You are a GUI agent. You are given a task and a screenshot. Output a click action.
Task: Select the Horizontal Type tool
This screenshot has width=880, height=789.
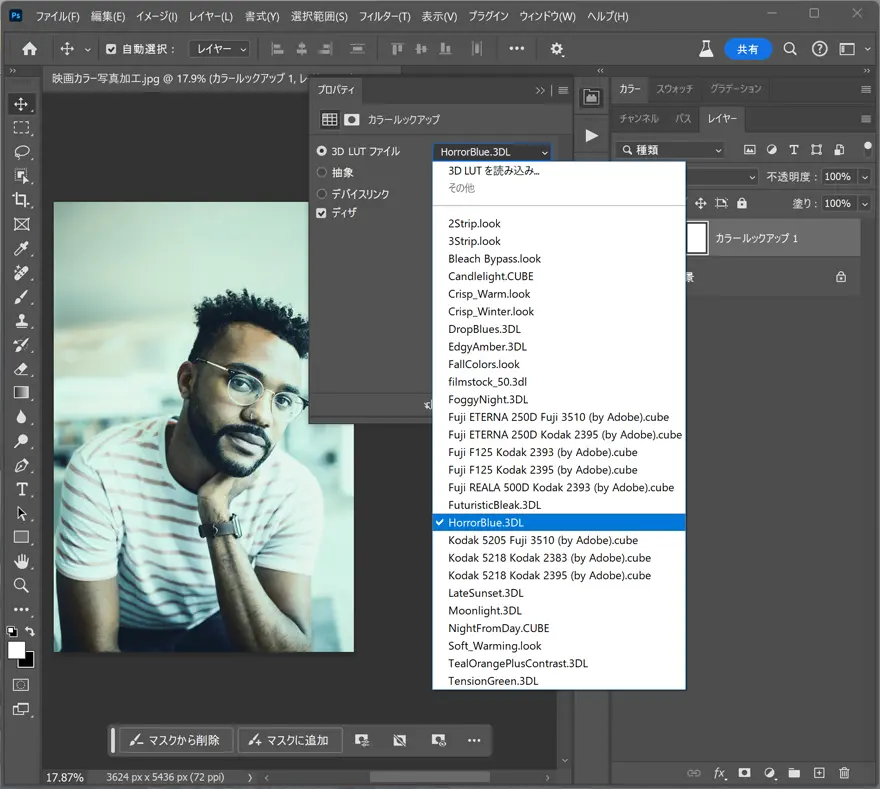(21, 489)
